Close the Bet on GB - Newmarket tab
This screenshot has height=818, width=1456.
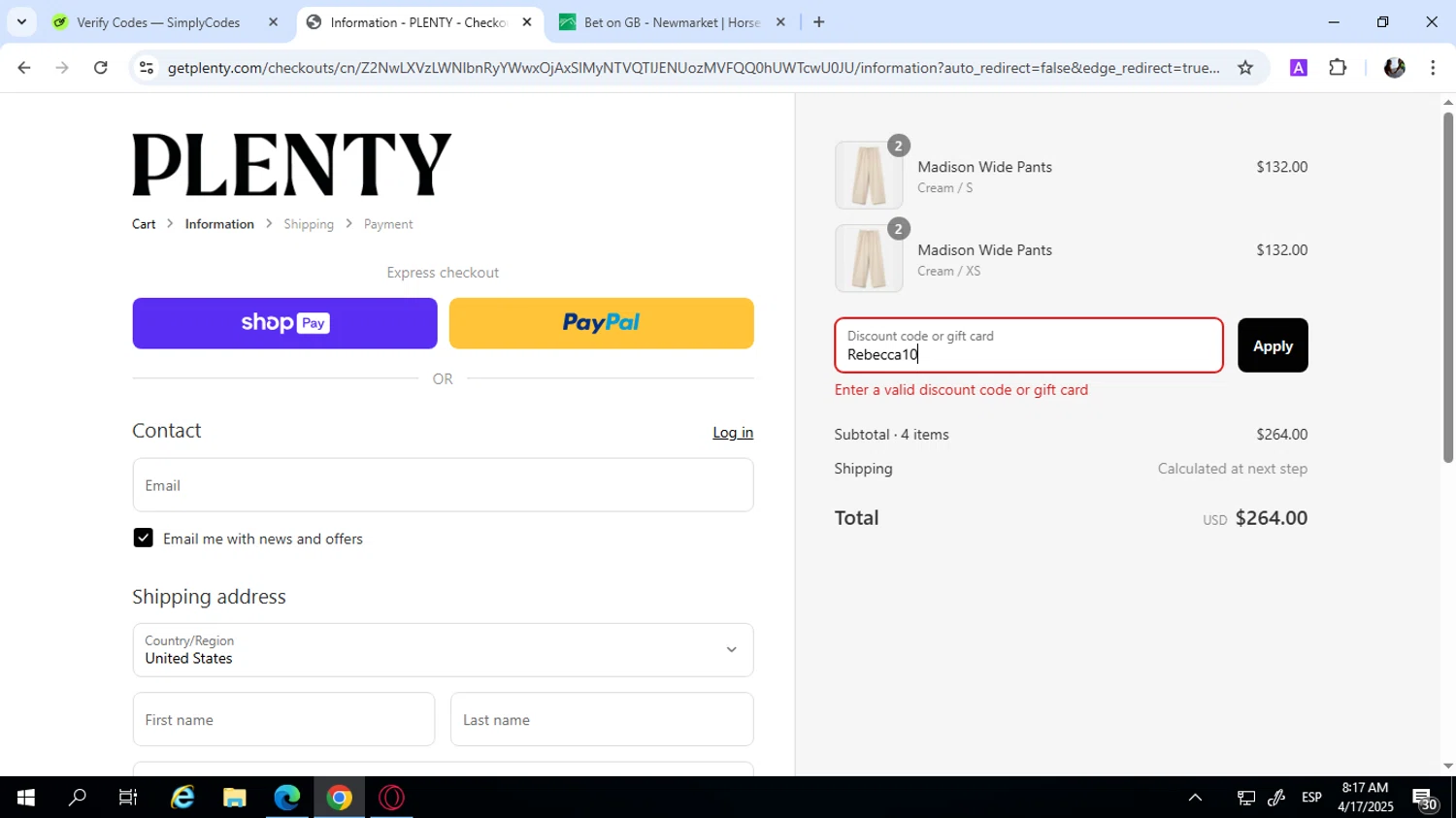point(780,21)
